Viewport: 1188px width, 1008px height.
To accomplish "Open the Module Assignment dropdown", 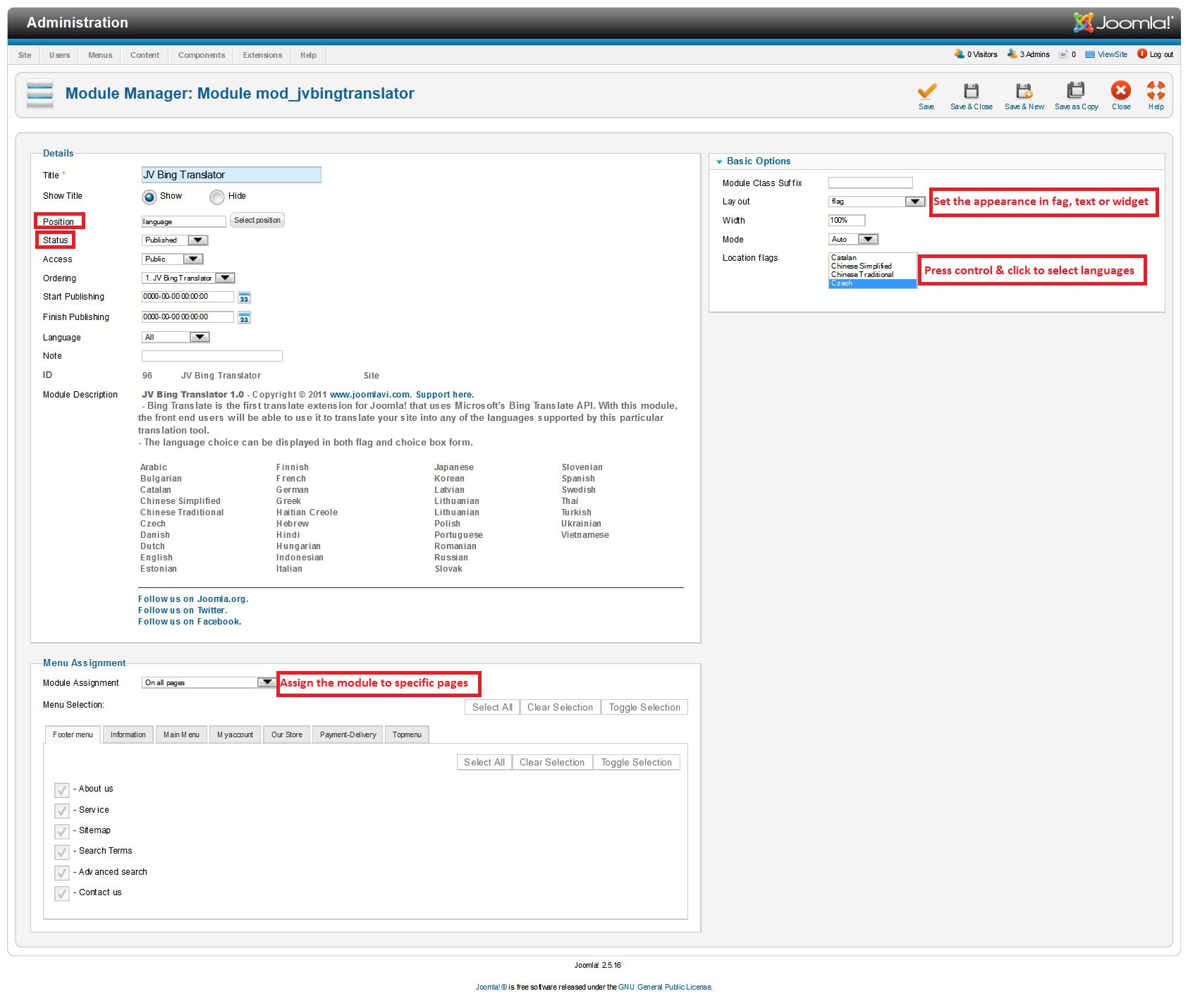I will [x=209, y=683].
